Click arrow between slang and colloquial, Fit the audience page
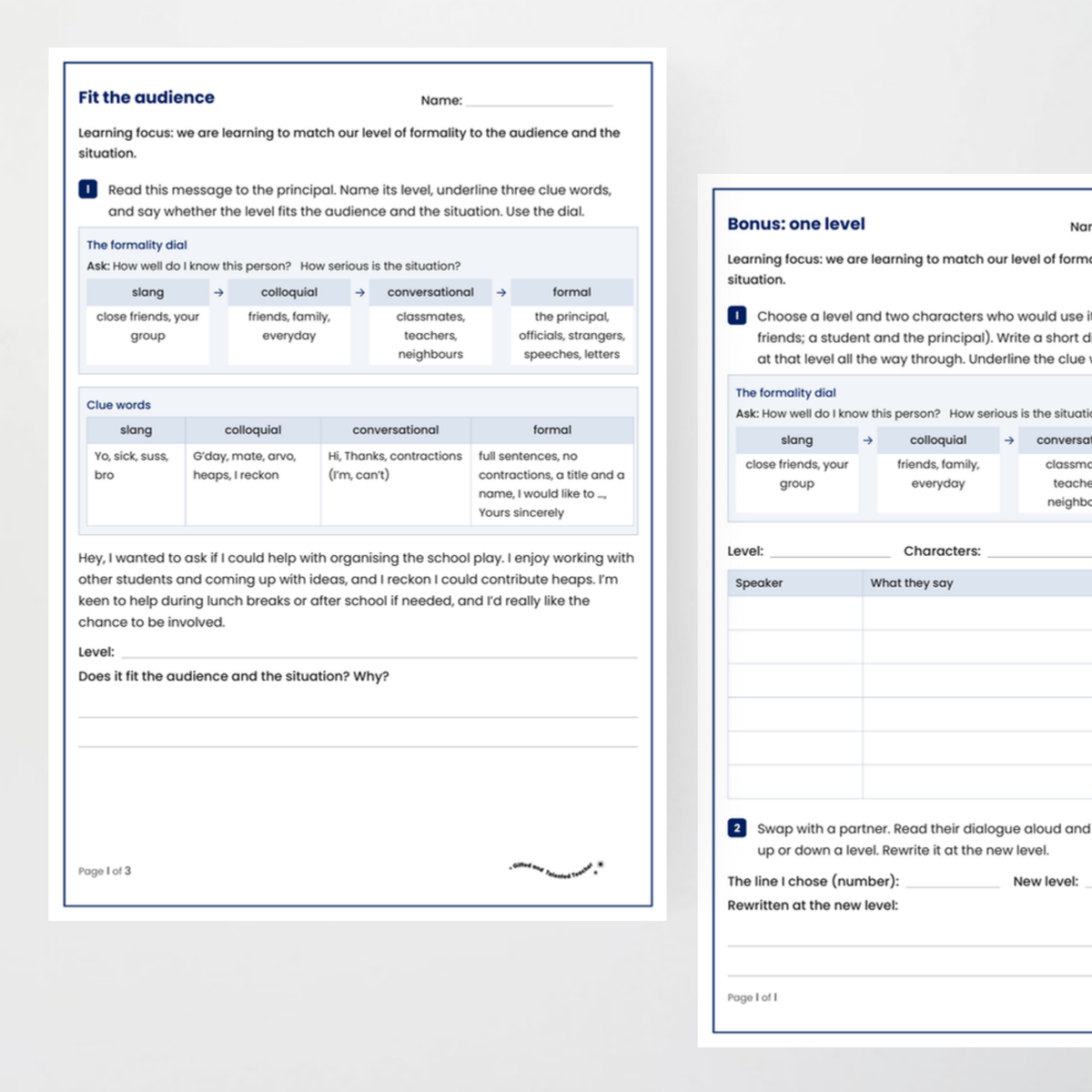 pyautogui.click(x=218, y=292)
